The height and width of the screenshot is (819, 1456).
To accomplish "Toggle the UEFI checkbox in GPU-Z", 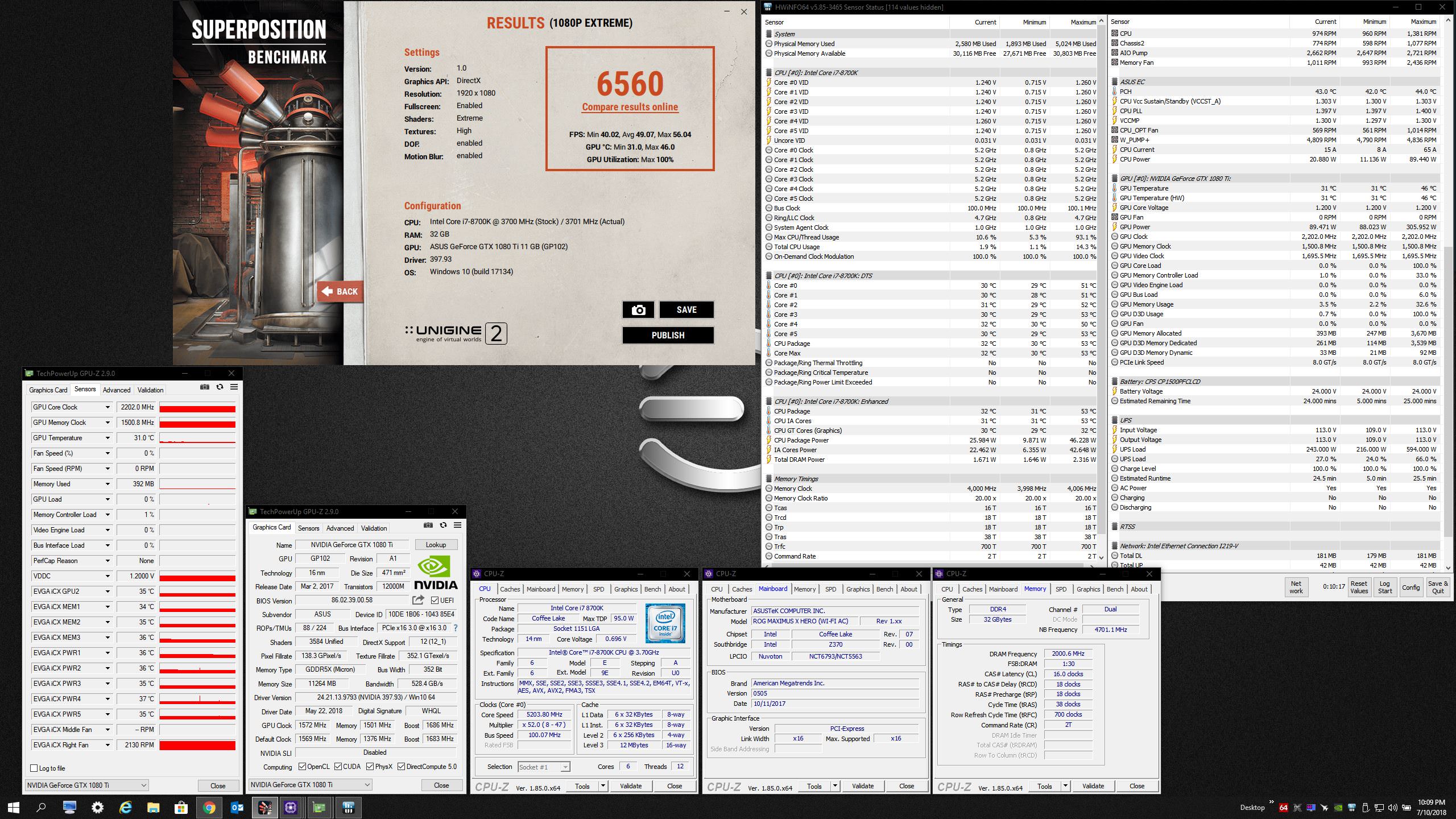I will [435, 600].
